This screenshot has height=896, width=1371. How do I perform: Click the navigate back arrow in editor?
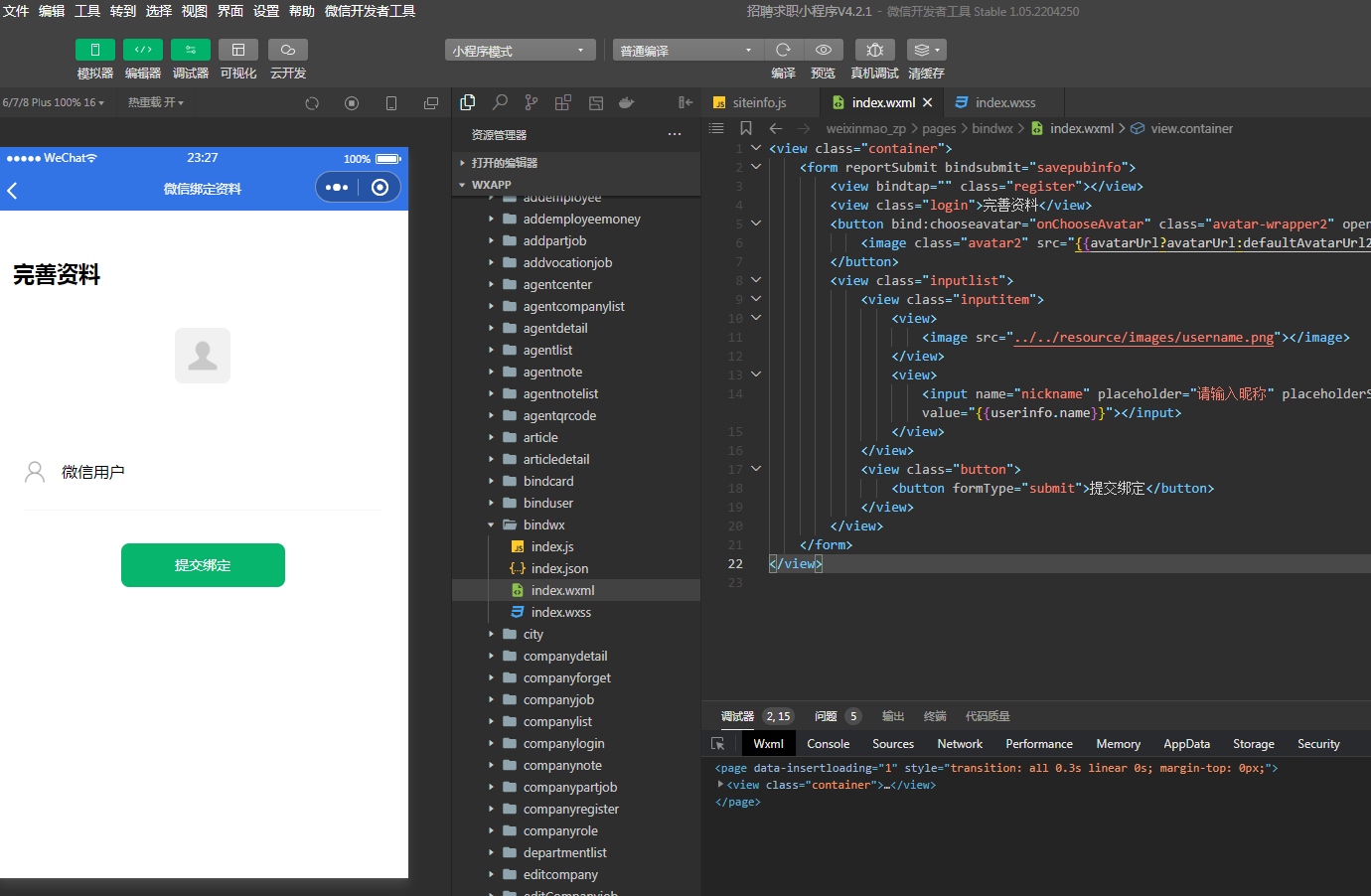coord(776,128)
